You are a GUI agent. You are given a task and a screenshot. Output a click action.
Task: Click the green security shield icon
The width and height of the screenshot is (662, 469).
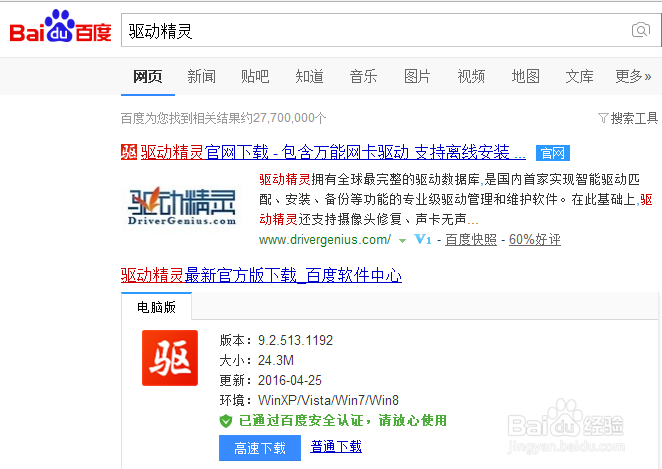(x=226, y=421)
